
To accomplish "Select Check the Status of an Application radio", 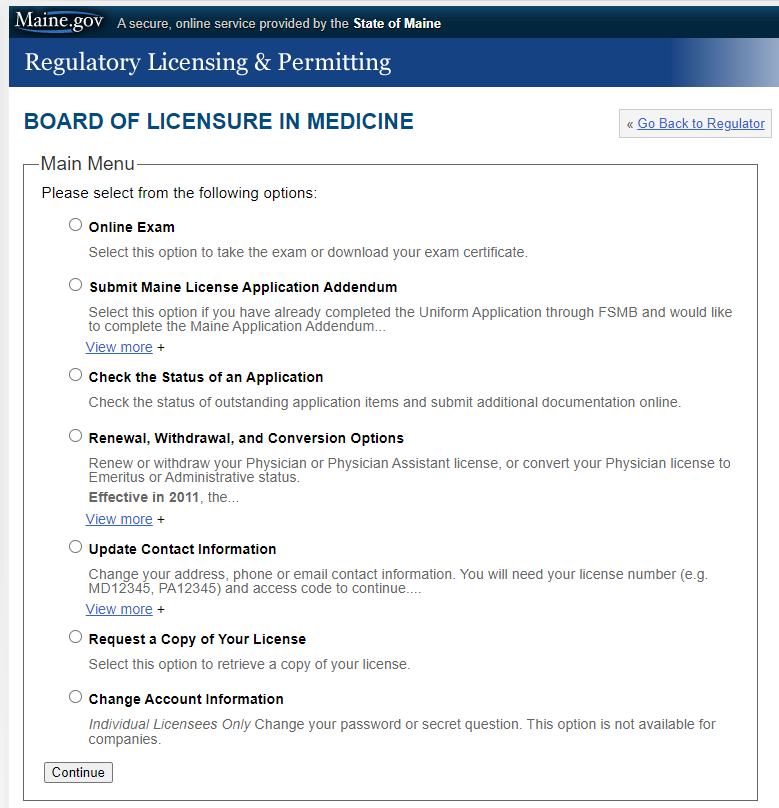I will (x=76, y=375).
